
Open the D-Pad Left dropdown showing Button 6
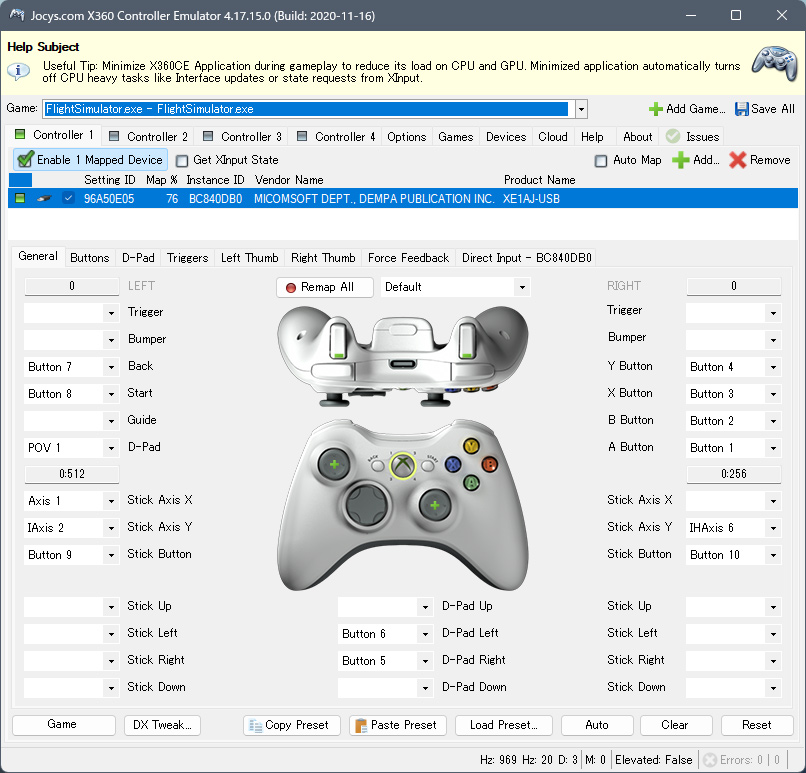[425, 634]
